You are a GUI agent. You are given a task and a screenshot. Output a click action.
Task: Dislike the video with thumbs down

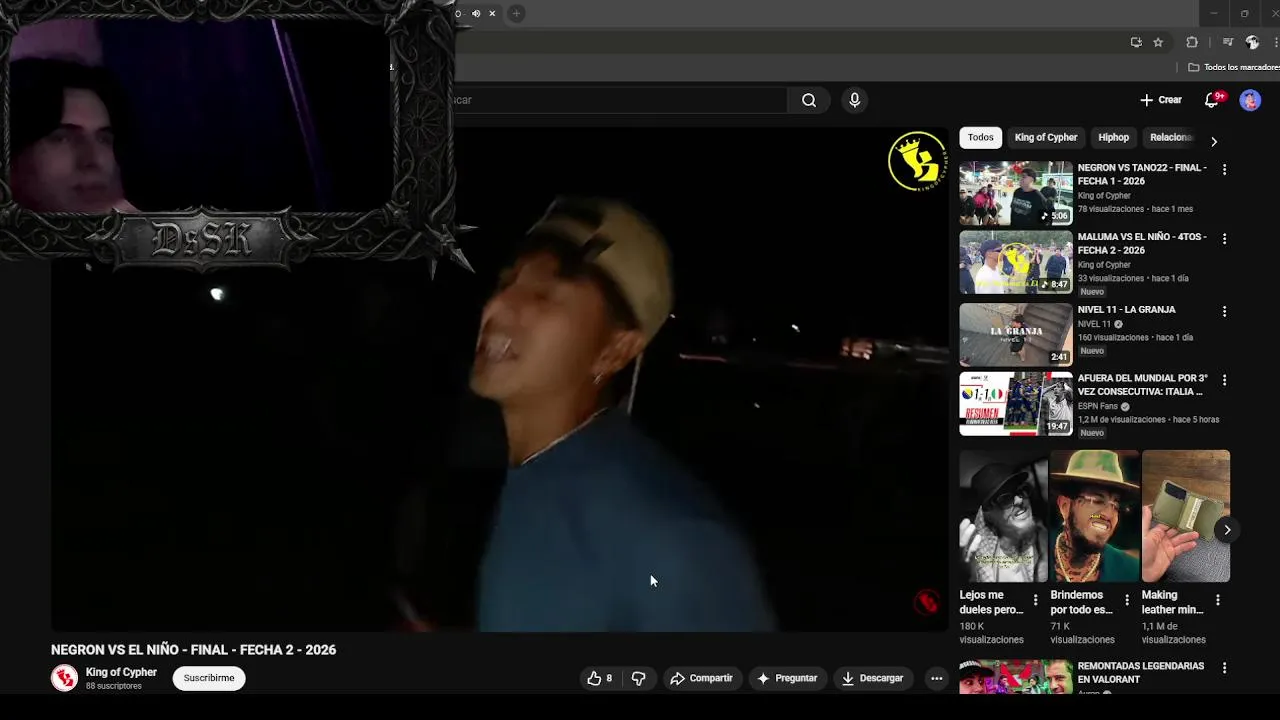[638, 678]
